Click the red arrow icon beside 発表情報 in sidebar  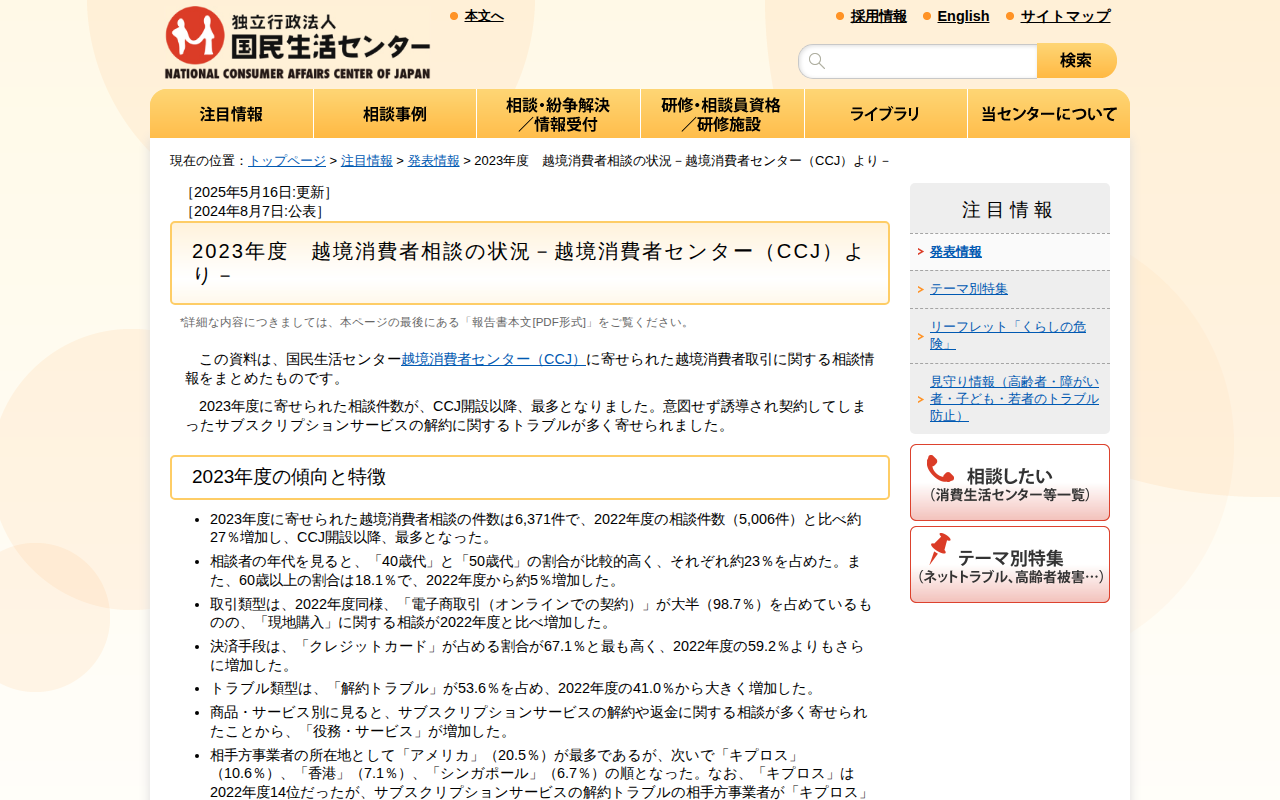[x=921, y=252]
